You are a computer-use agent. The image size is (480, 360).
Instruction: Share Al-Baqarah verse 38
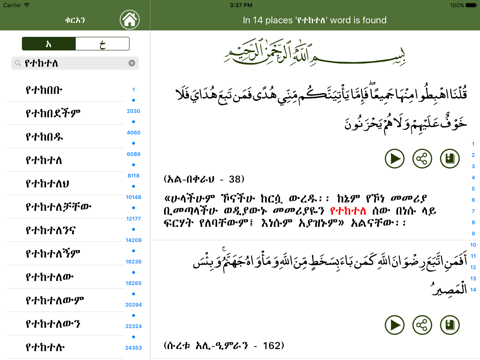point(422,159)
